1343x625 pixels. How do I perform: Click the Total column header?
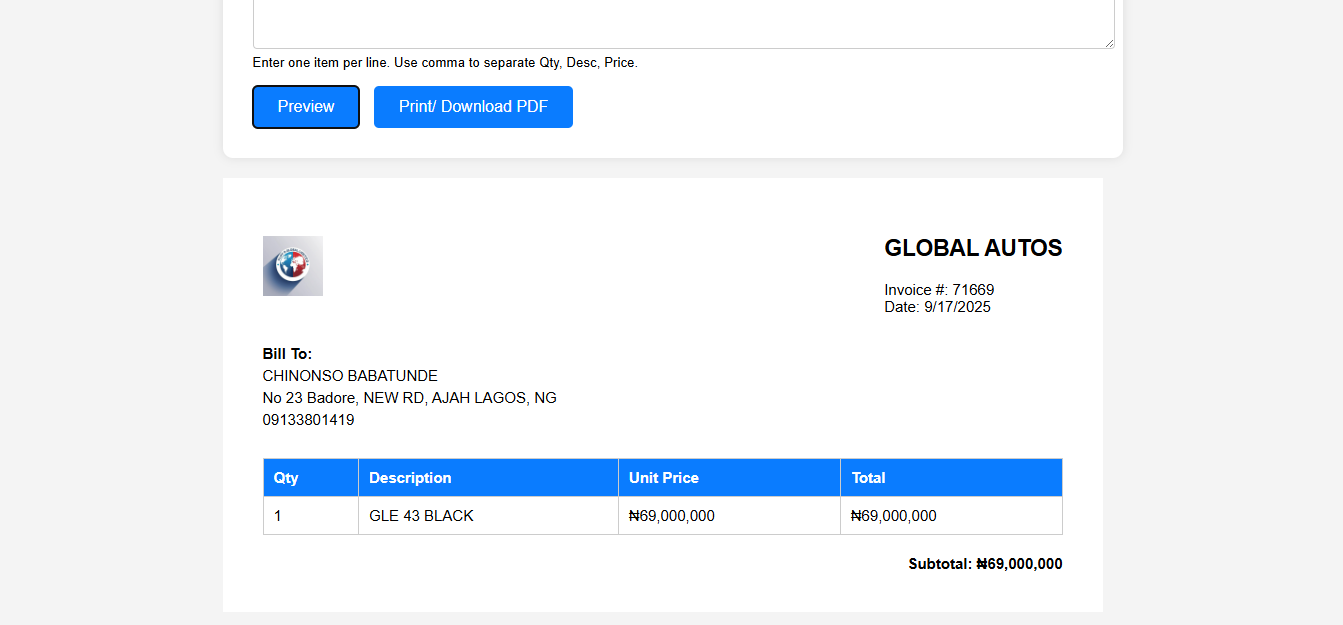coord(869,478)
